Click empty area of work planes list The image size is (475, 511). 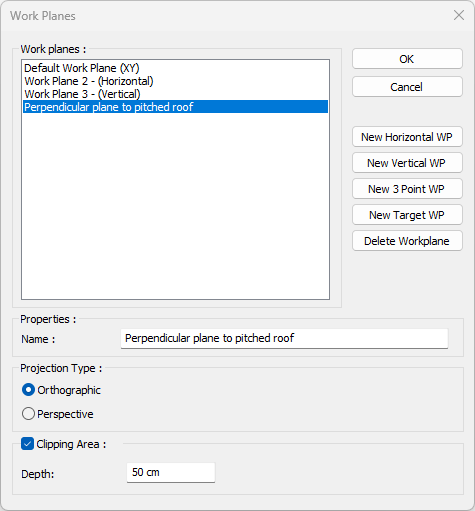point(175,207)
